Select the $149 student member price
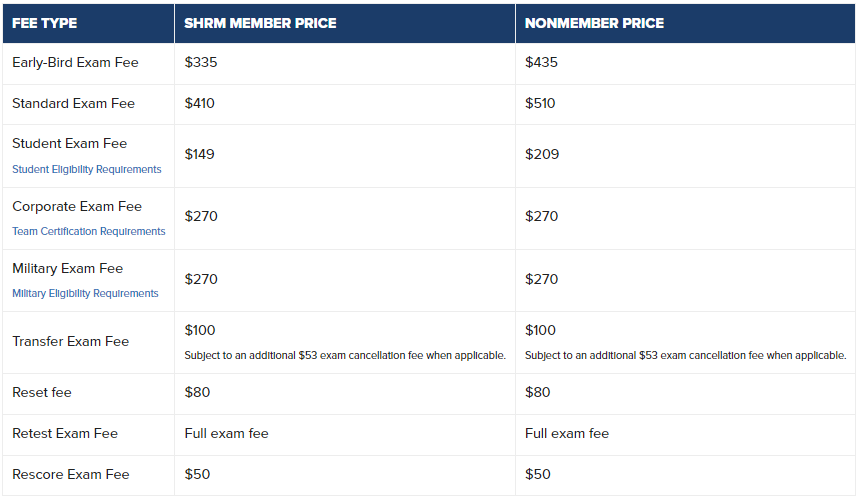The width and height of the screenshot is (858, 498). pos(199,154)
